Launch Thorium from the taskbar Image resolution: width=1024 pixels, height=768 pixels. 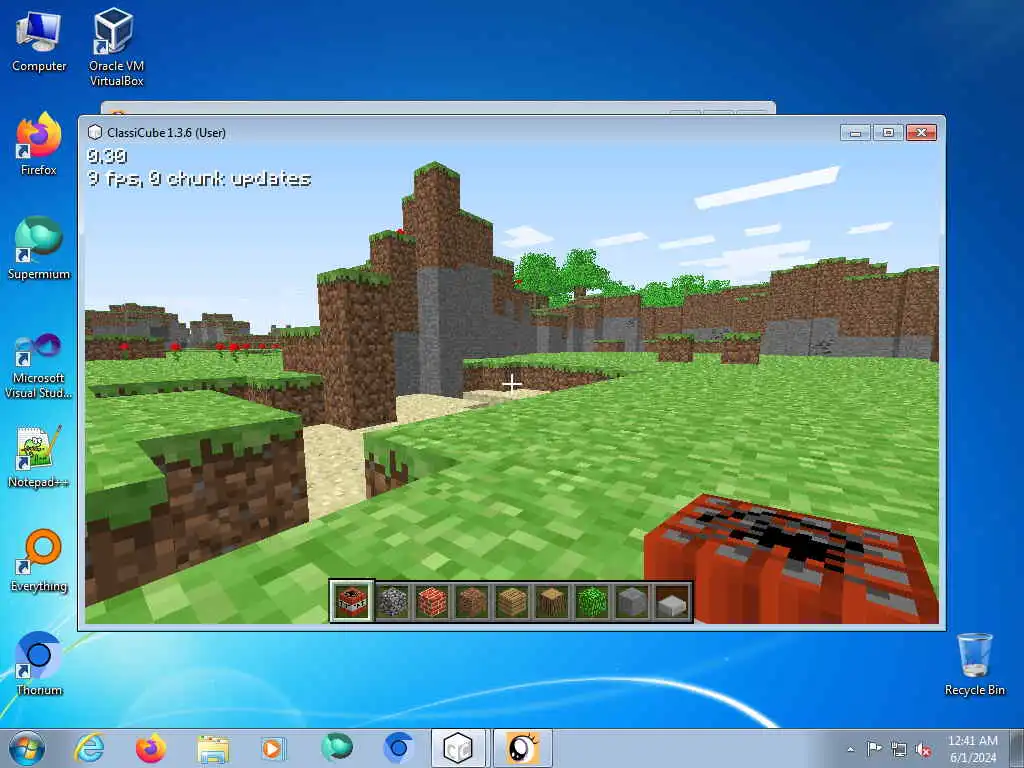coord(398,748)
